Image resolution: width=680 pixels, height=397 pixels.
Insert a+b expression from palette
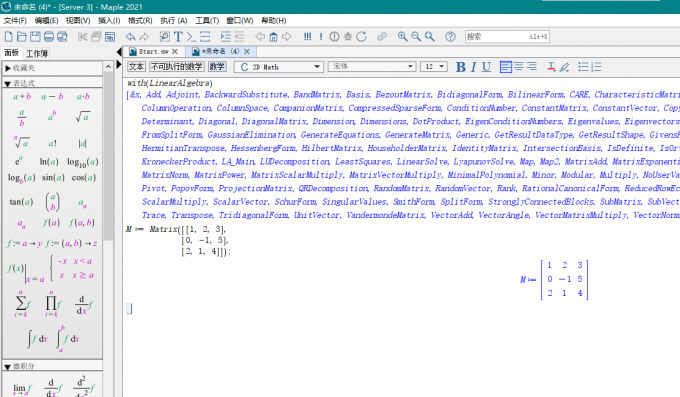click(22, 96)
